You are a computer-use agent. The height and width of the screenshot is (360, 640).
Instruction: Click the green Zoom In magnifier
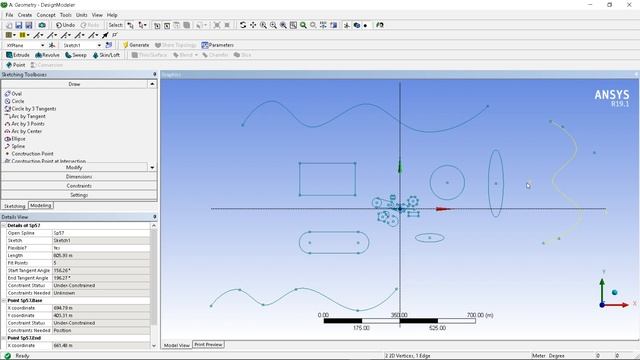coord(303,25)
